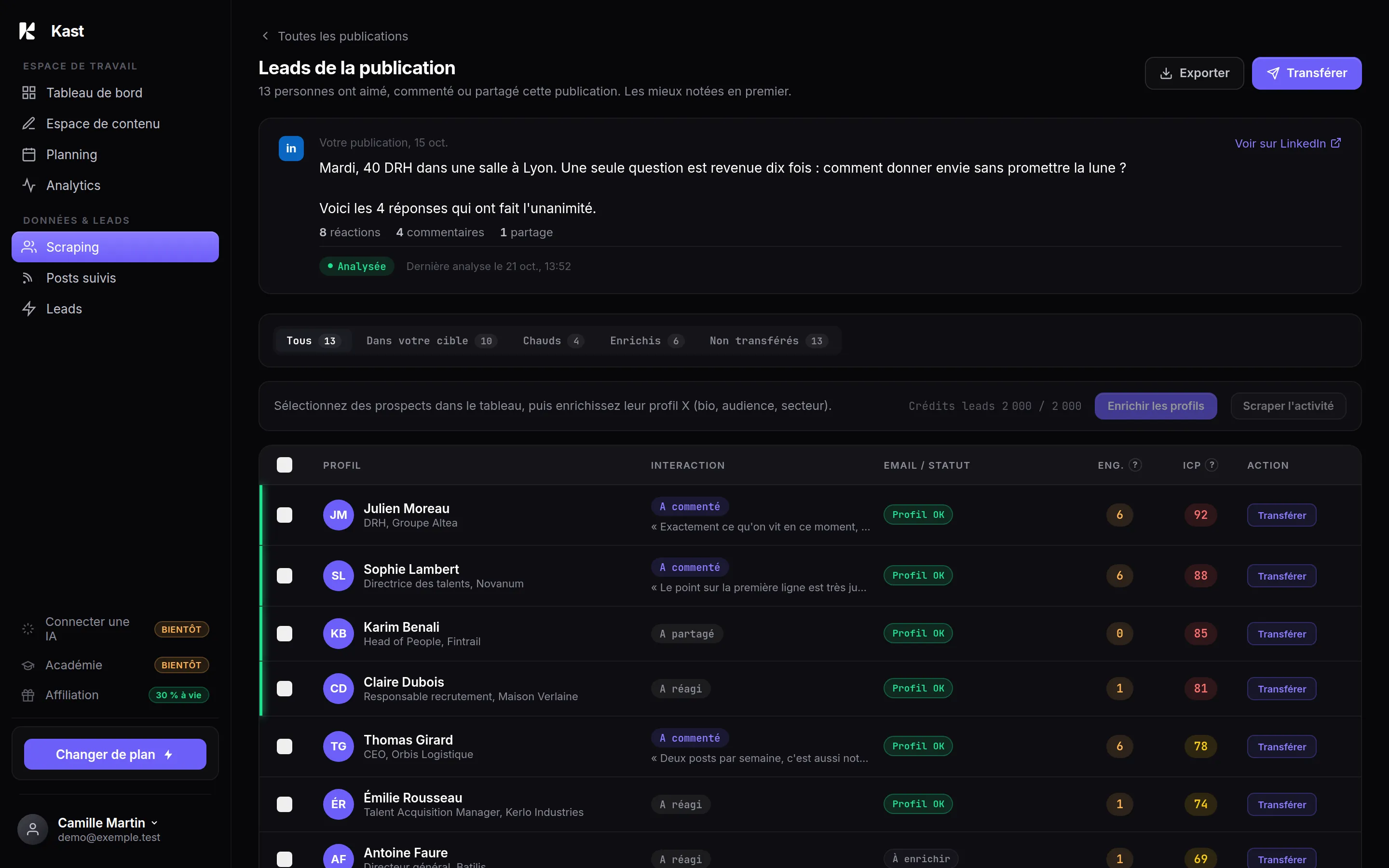The width and height of the screenshot is (1389, 868).
Task: Click the Kast logo icon
Action: pyautogui.click(x=27, y=31)
